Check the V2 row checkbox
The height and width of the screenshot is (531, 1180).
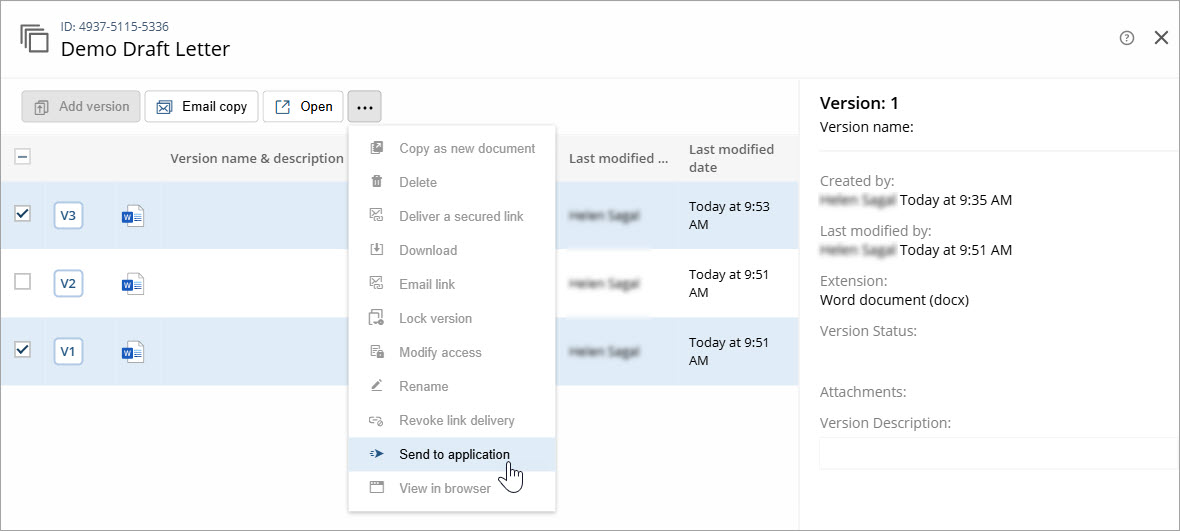(23, 282)
